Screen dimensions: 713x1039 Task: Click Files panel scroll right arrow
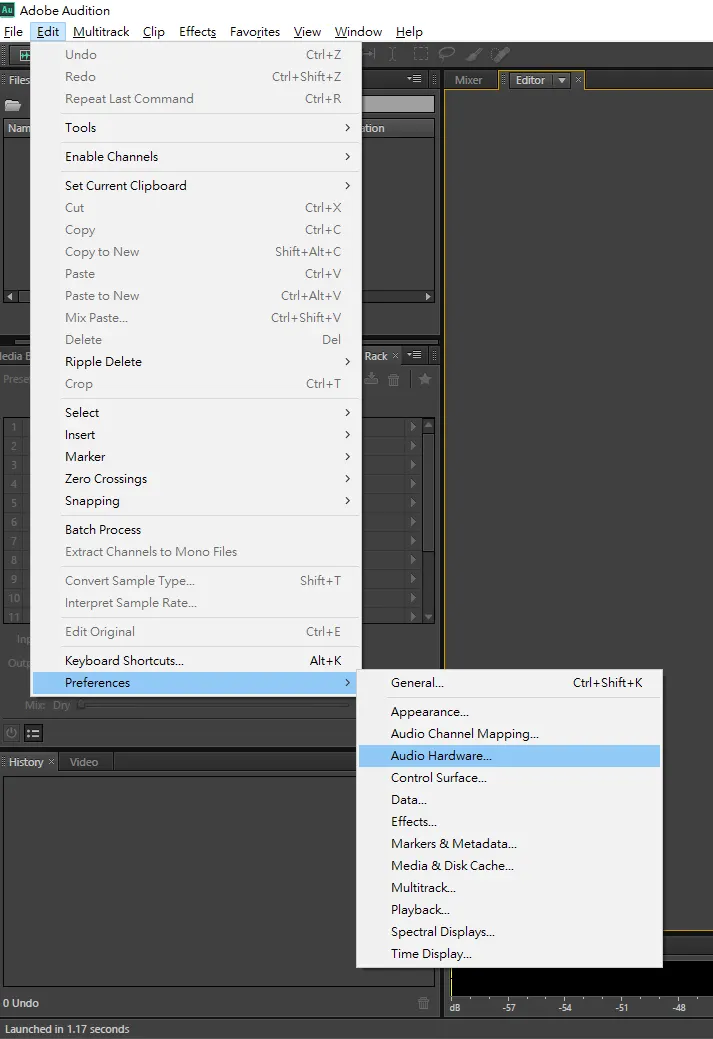[428, 296]
